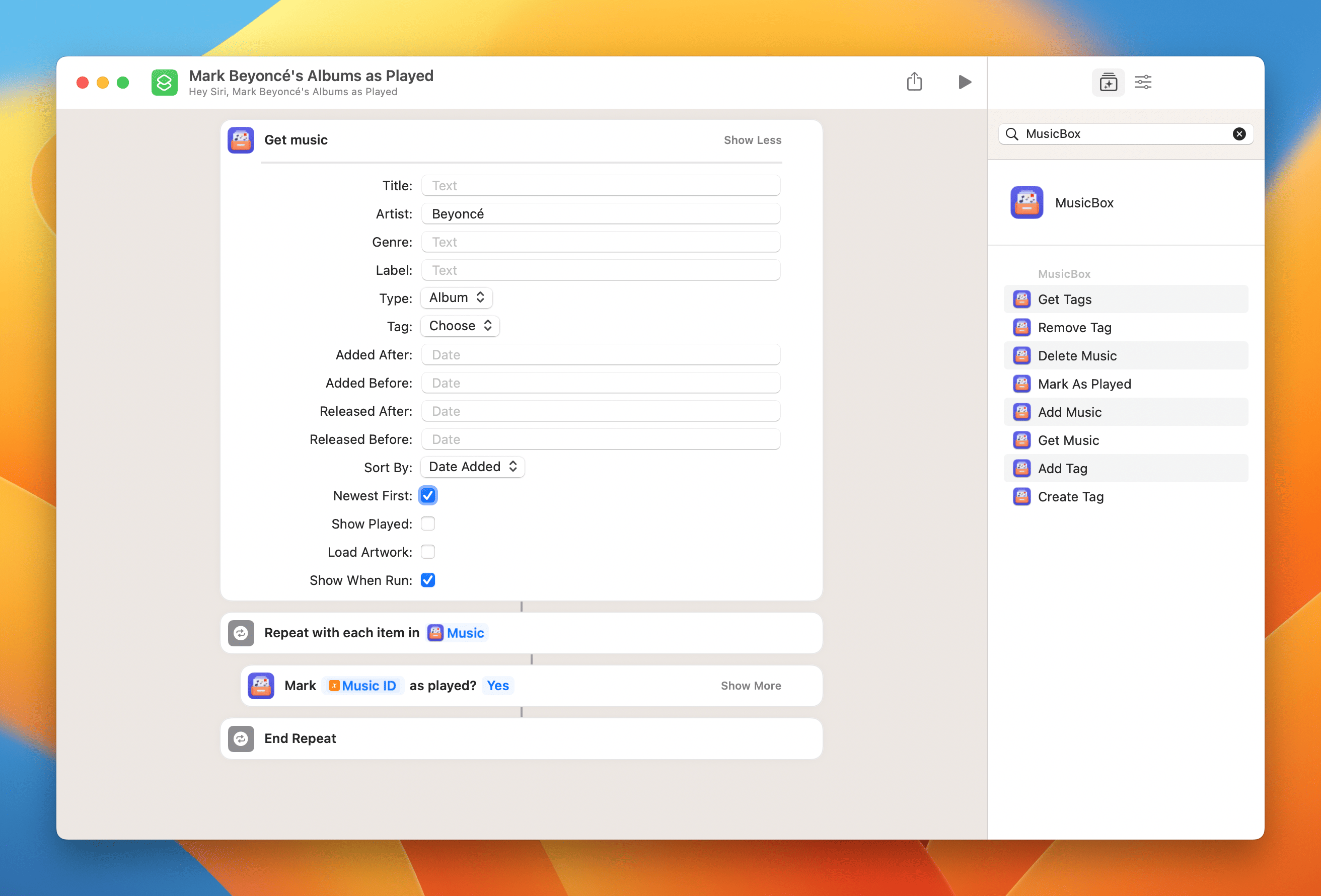Click the Artist field containing Beyoncé
This screenshot has width=1321, height=896.
click(600, 214)
